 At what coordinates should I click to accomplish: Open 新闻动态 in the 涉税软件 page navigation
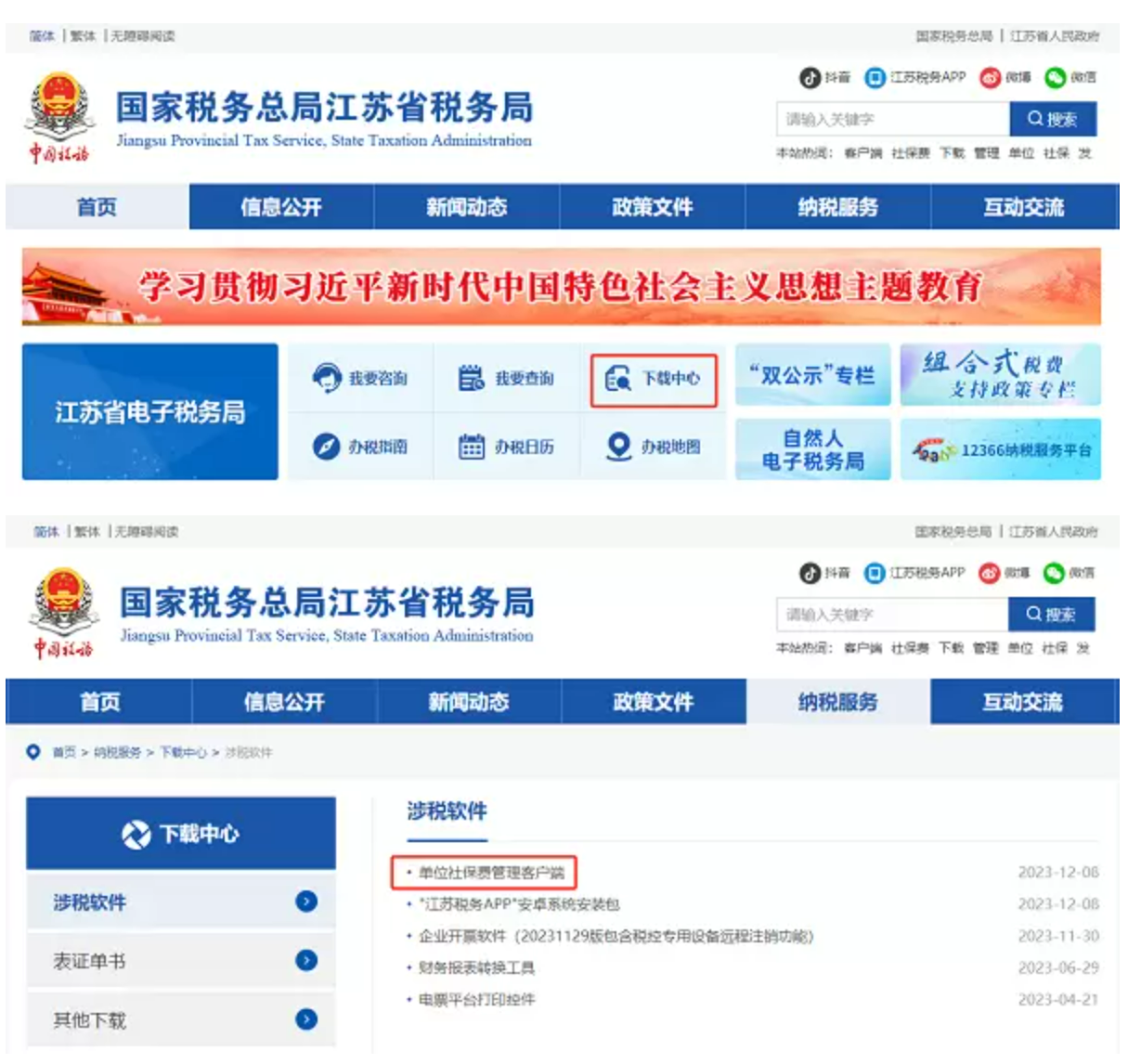point(469,702)
